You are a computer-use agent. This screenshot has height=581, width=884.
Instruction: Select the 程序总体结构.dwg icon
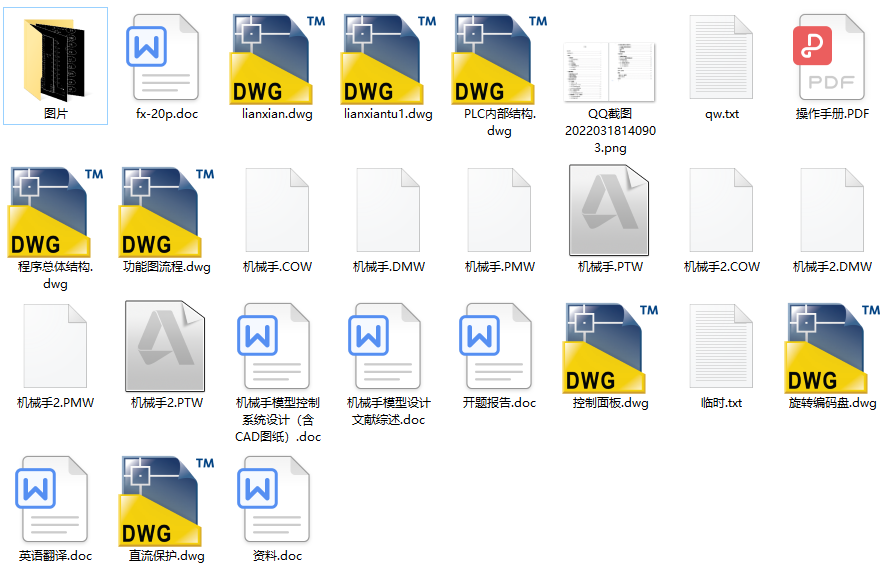click(55, 212)
